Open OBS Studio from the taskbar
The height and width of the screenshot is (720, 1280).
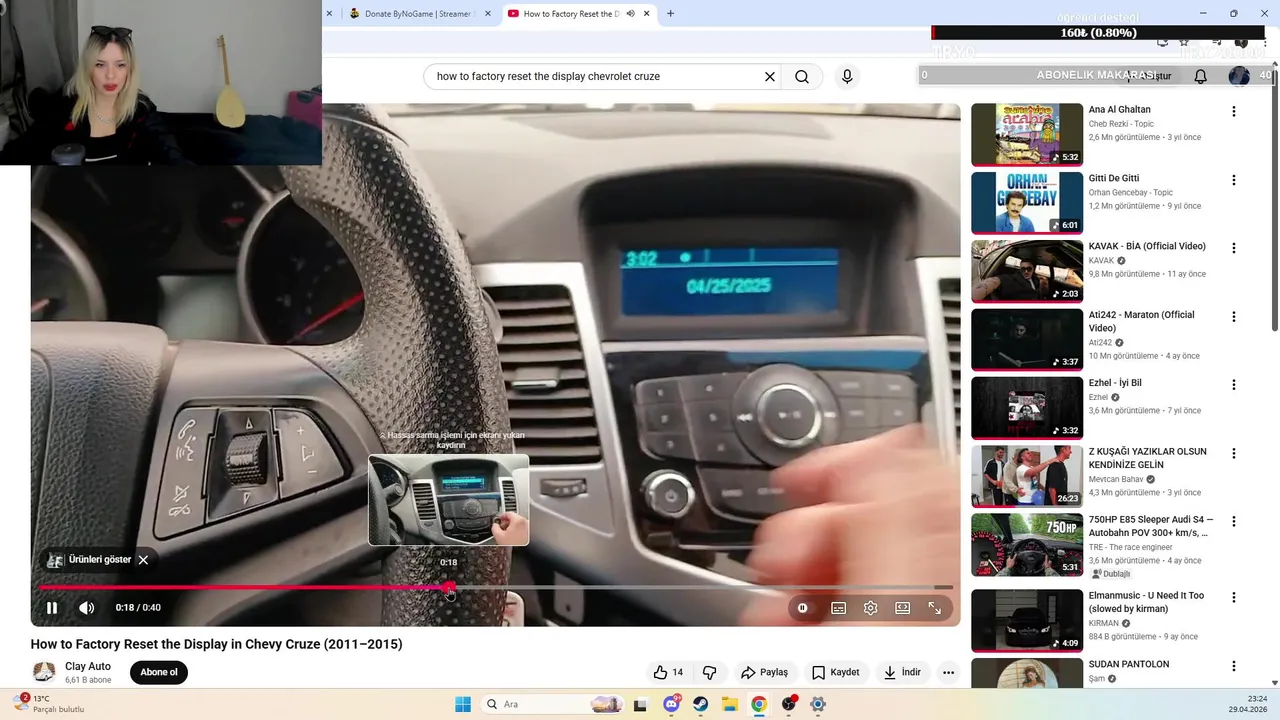(x=789, y=704)
